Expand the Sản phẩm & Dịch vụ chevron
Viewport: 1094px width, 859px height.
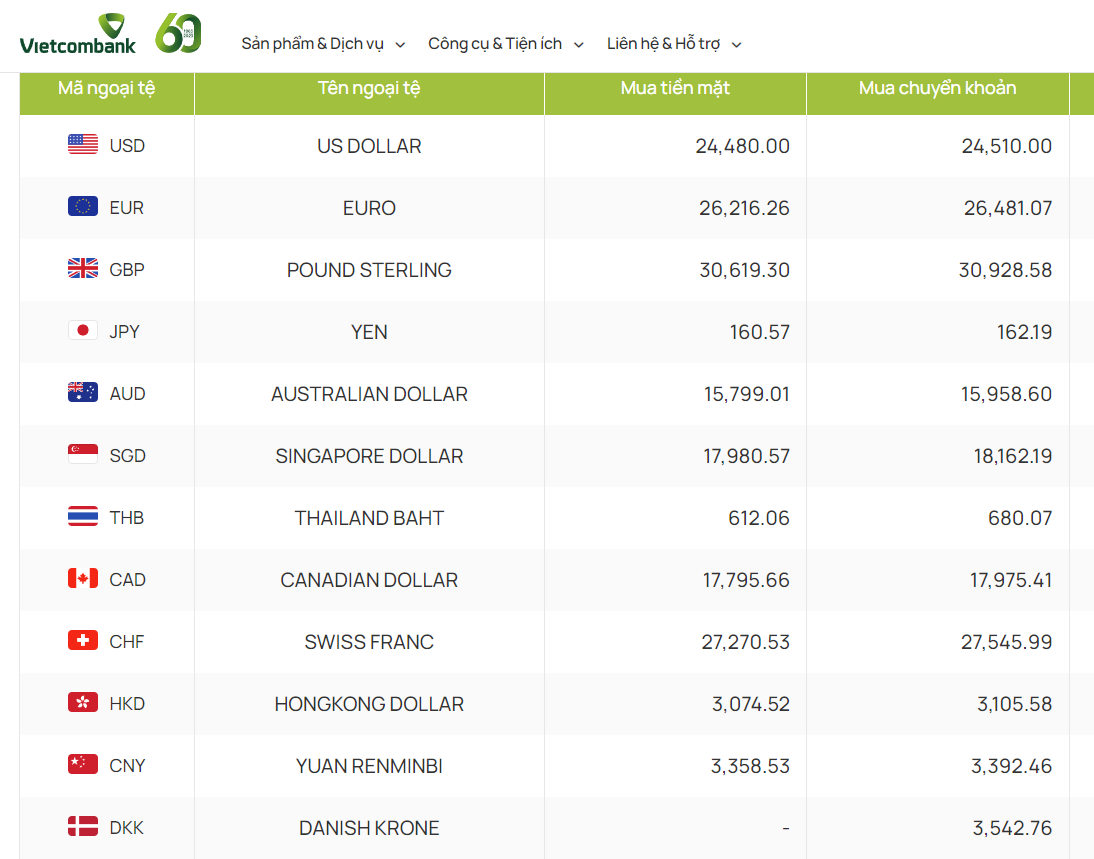pyautogui.click(x=400, y=45)
